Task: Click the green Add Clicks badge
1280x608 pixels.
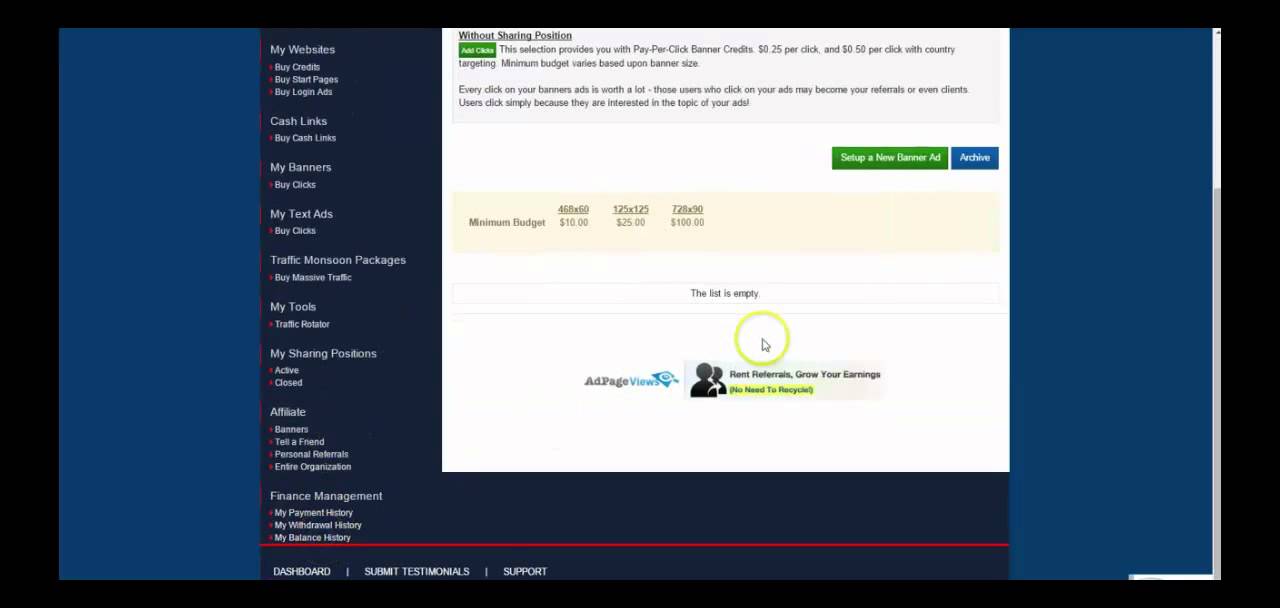Action: pos(477,50)
